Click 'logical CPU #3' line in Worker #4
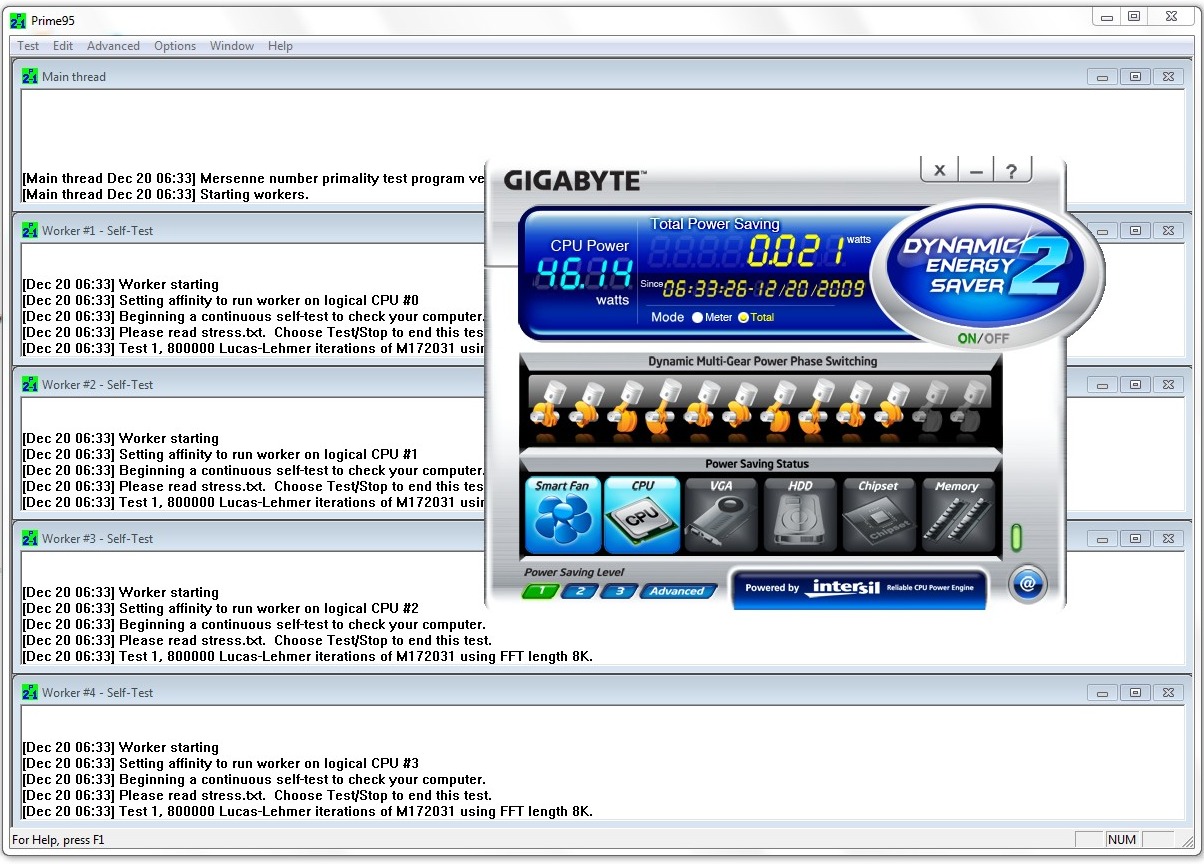The width and height of the screenshot is (1204, 864). 220,763
